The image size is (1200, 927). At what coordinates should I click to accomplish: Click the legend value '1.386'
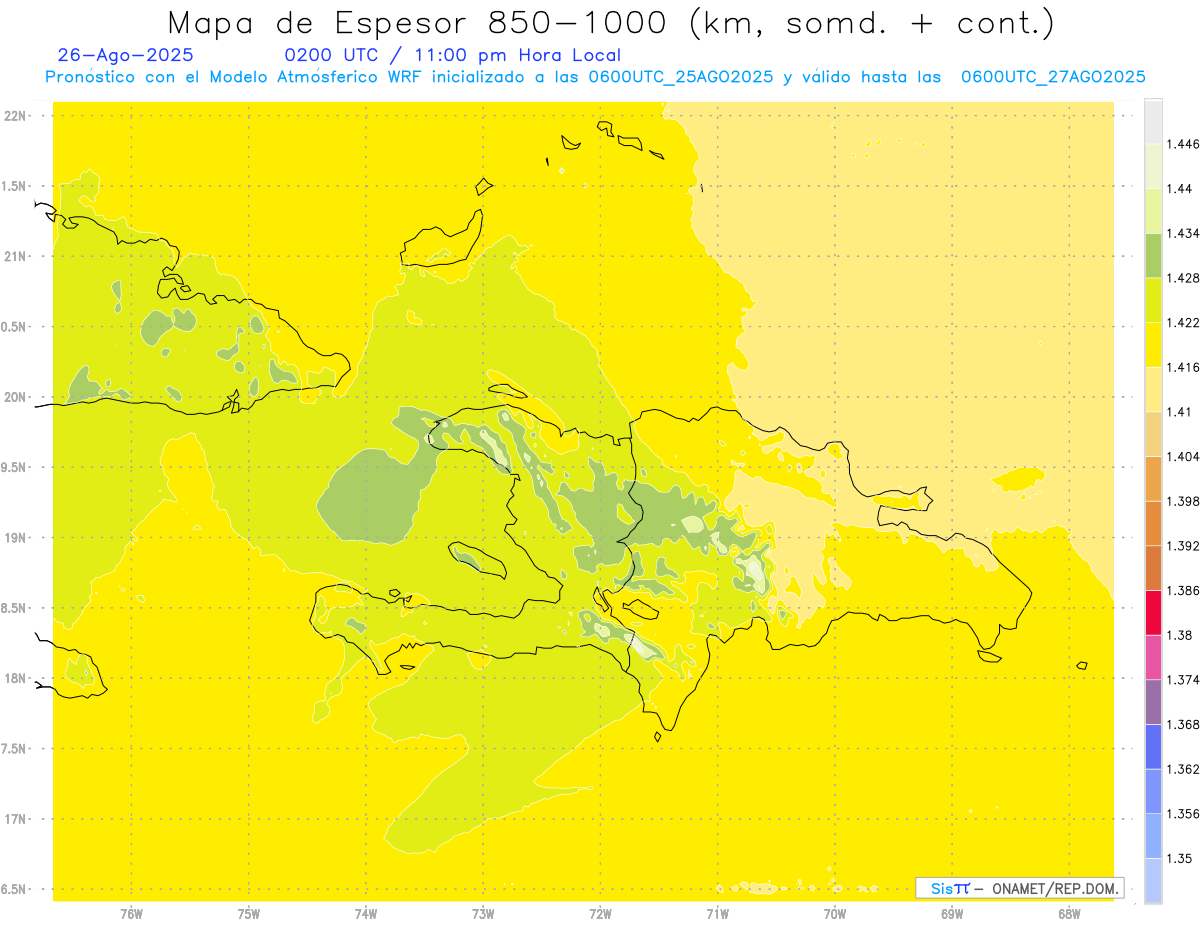pyautogui.click(x=1185, y=590)
